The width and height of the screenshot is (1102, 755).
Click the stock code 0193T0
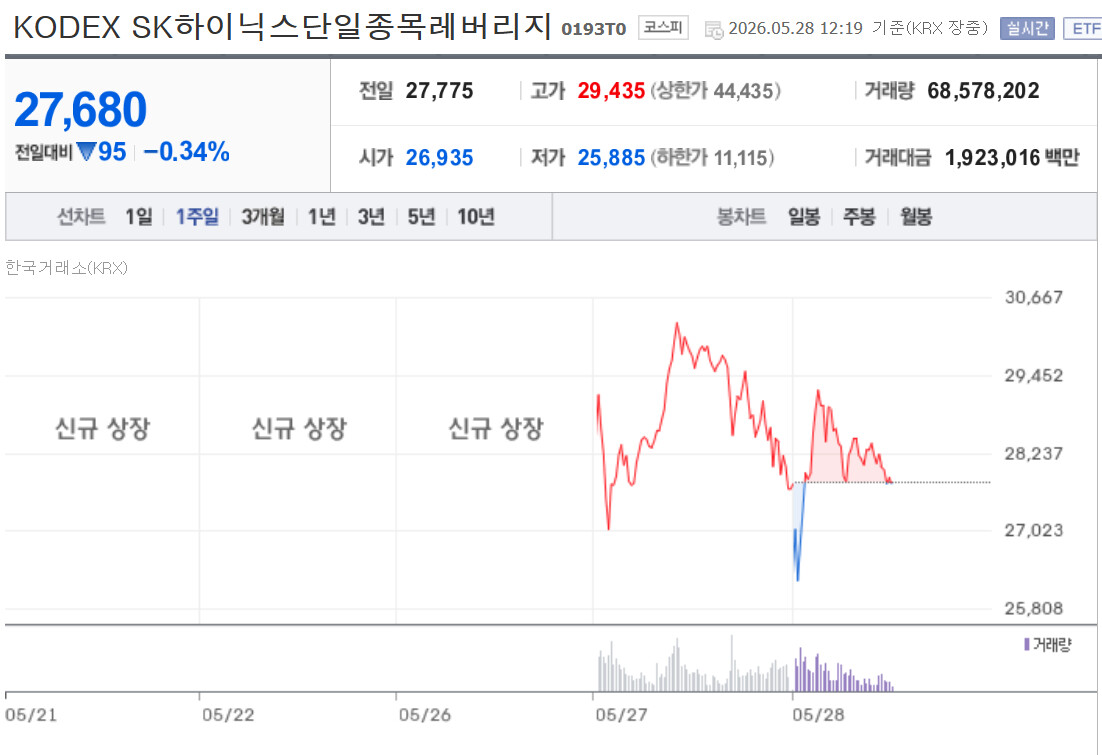point(593,30)
